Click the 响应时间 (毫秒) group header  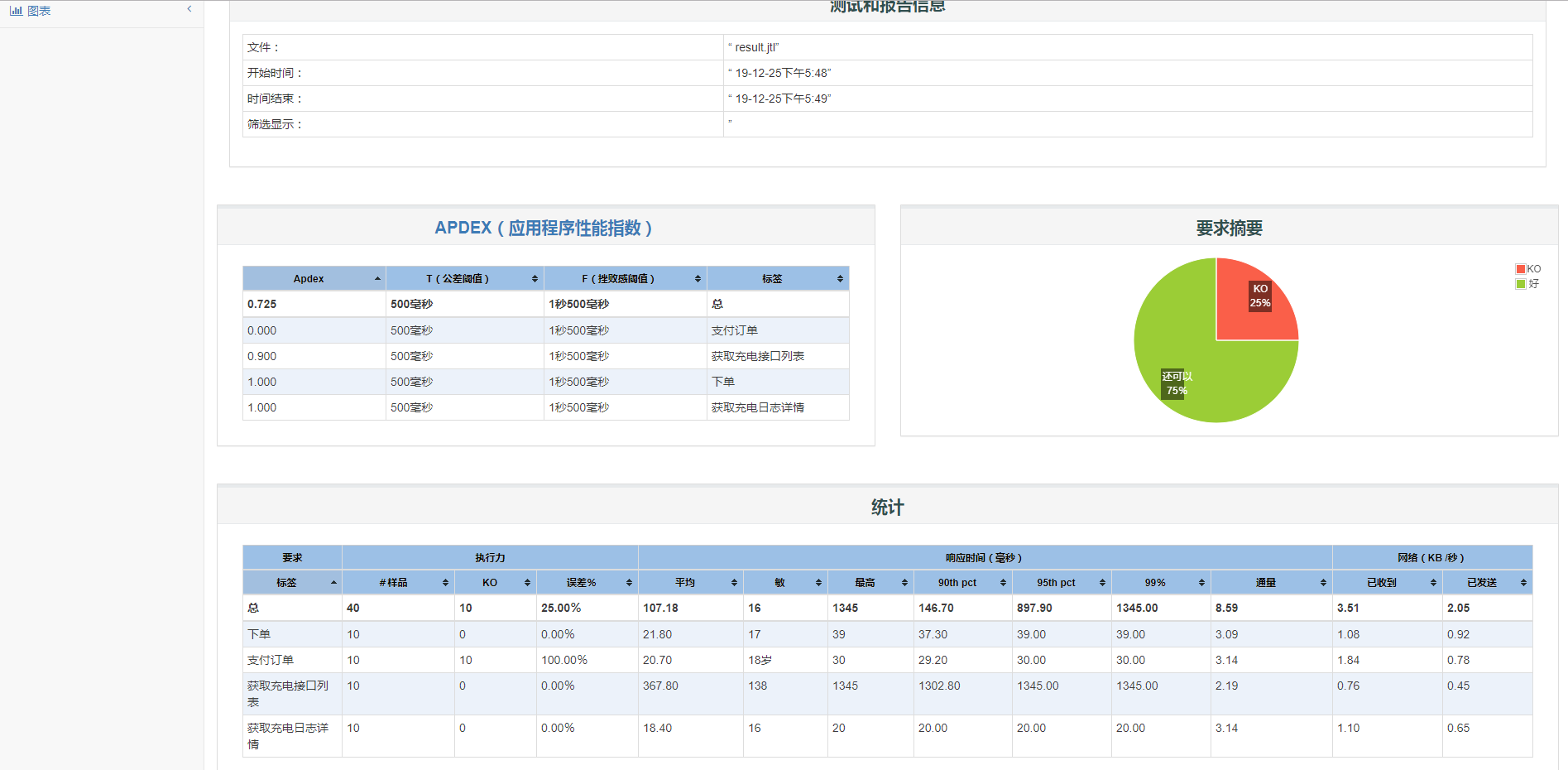click(x=985, y=558)
